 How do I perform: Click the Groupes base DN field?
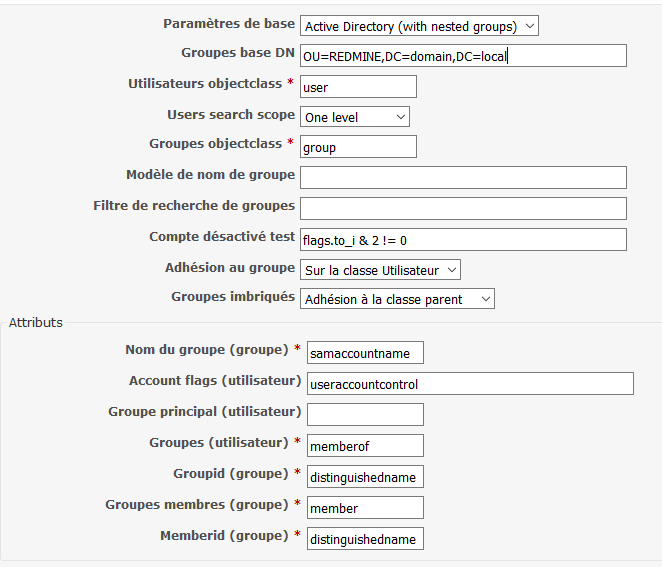(x=463, y=56)
